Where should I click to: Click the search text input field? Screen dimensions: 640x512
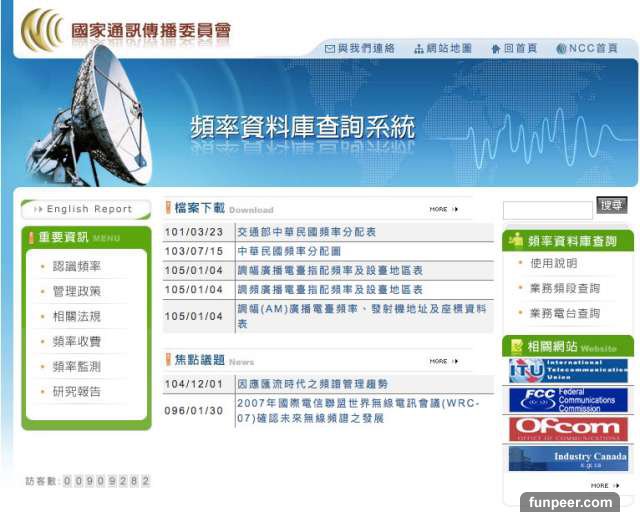point(547,211)
